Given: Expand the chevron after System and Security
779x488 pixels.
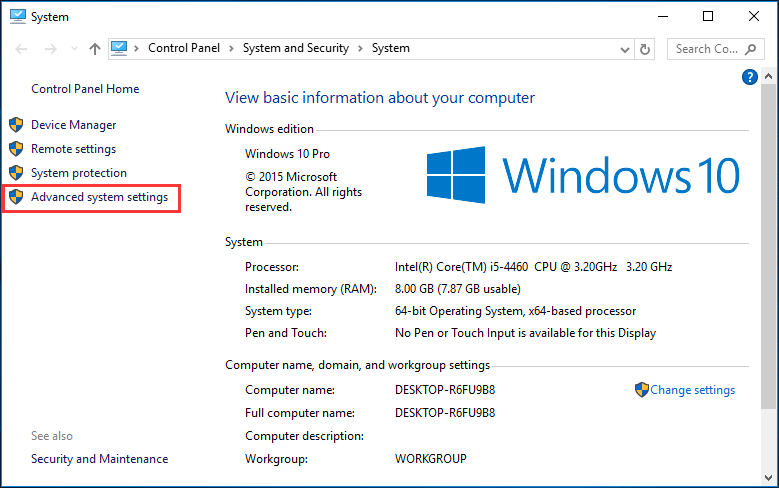Looking at the screenshot, I should [x=360, y=48].
